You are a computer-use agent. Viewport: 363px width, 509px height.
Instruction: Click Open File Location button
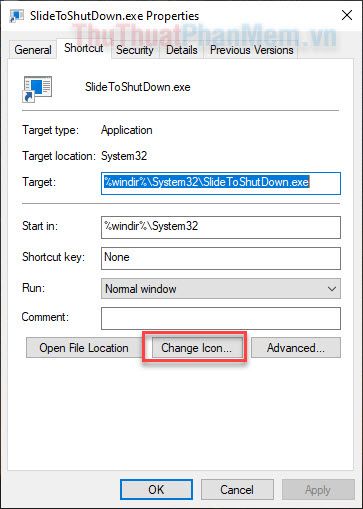tap(84, 348)
